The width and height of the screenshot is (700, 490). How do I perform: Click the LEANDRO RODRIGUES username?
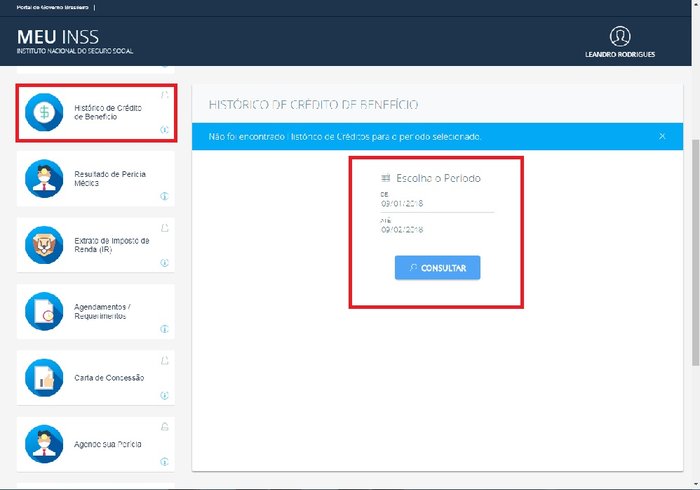tap(620, 54)
